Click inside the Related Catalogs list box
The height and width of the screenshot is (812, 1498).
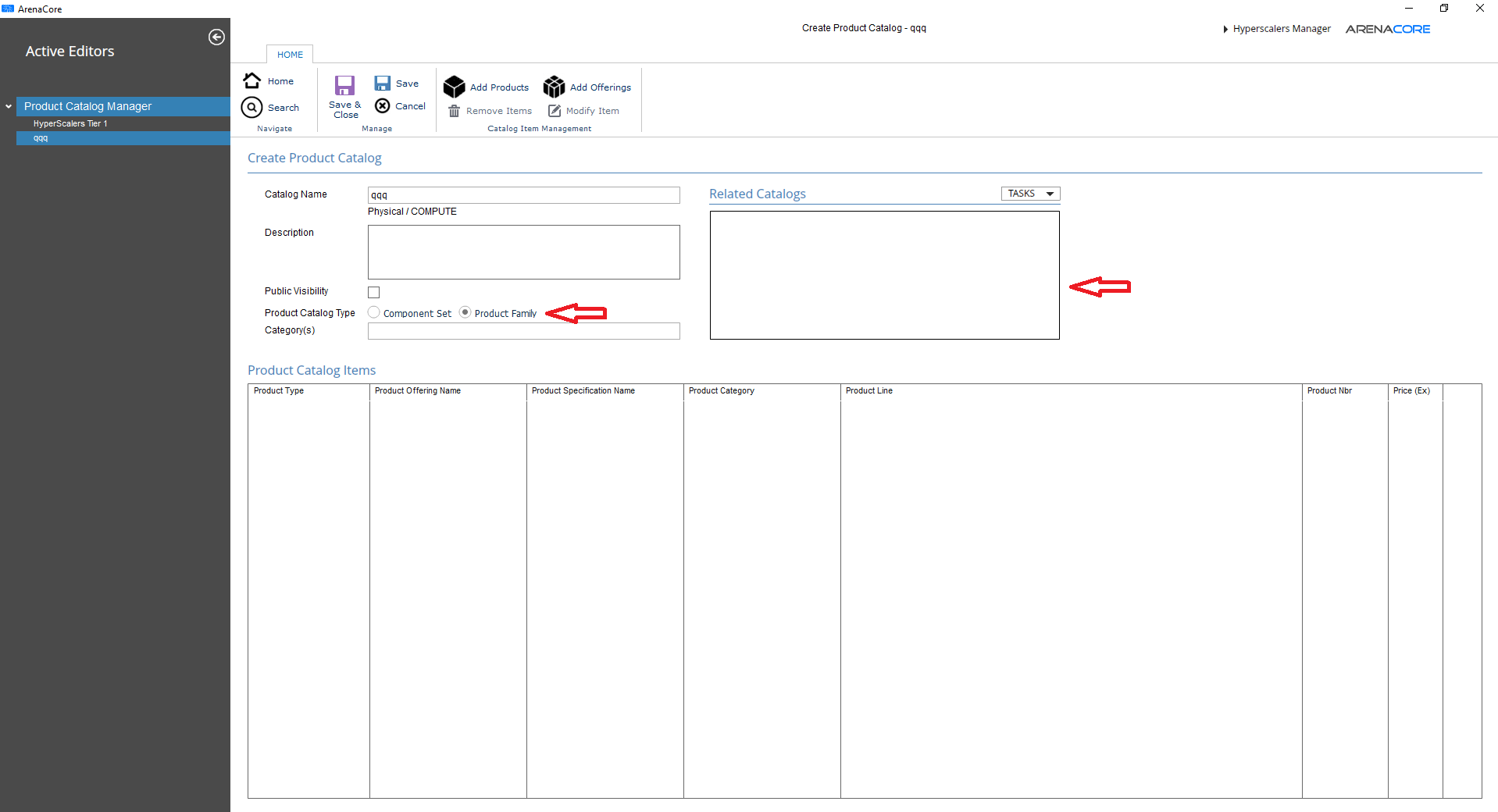tap(884, 275)
